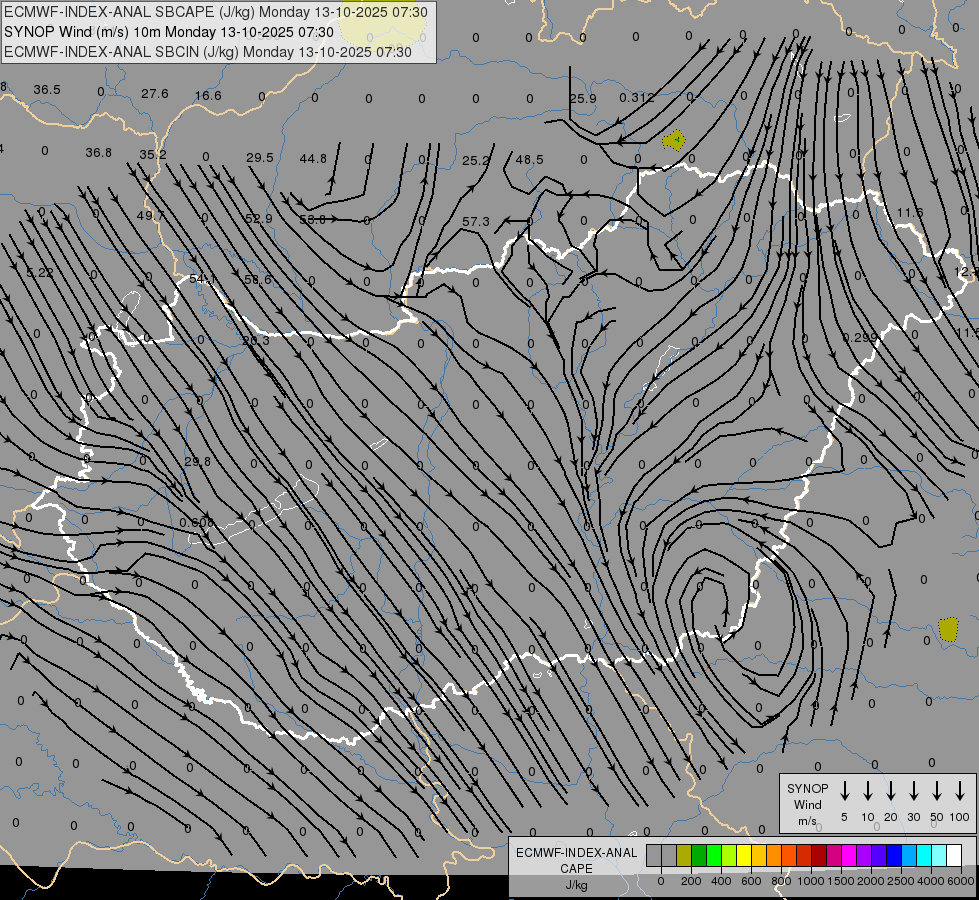Click the 29.5 value on the map
This screenshot has height=900, width=979.
tap(260, 158)
